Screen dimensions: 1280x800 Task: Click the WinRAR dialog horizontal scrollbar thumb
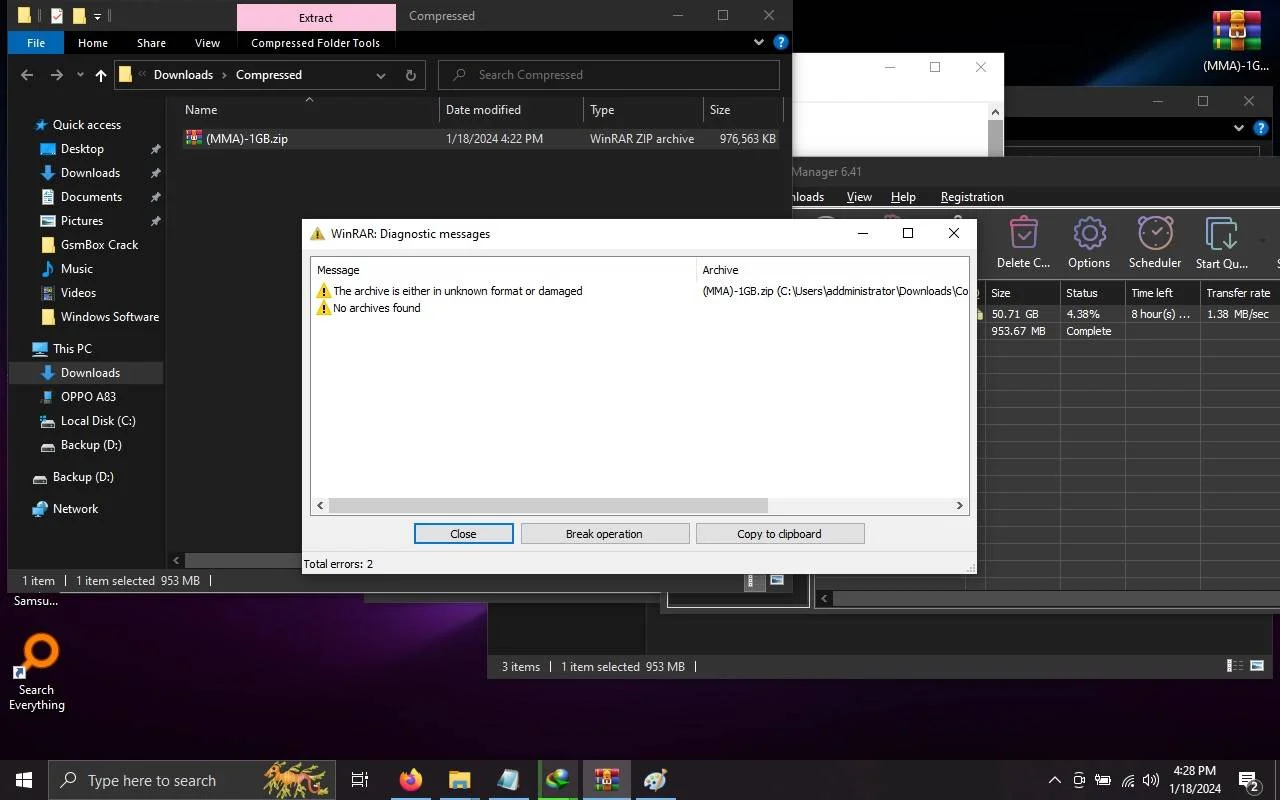(x=548, y=506)
